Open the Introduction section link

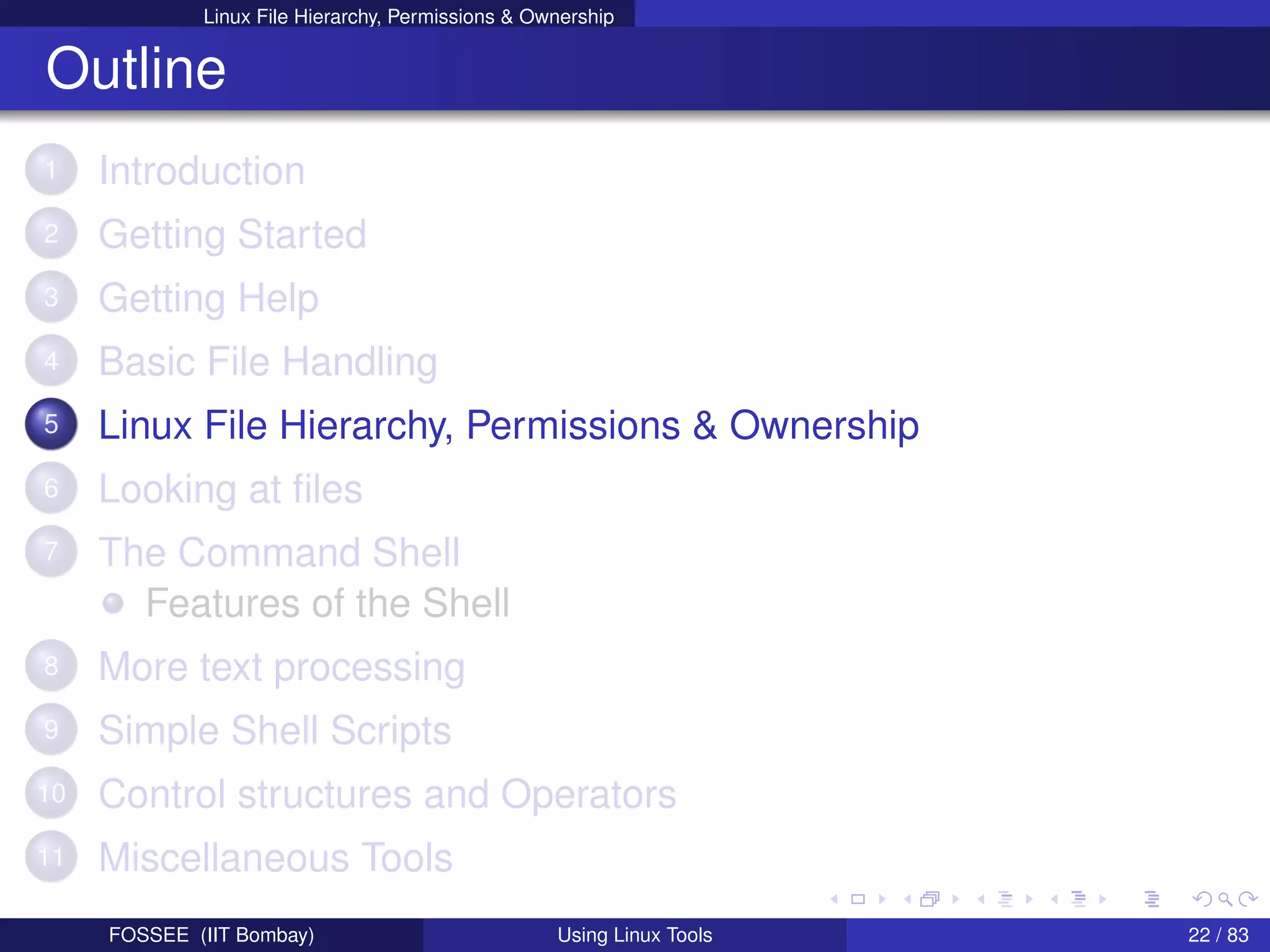pos(202,170)
